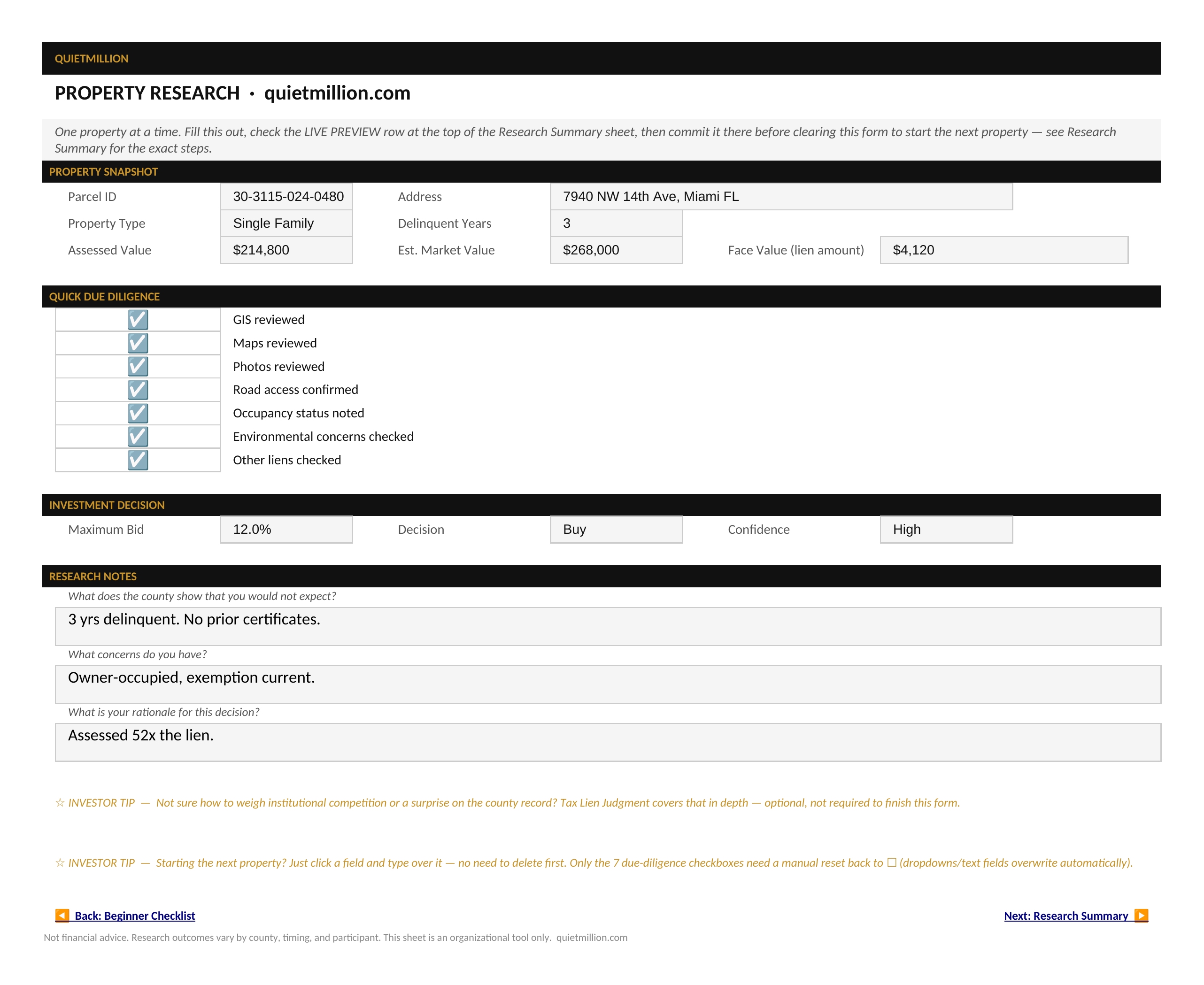Click the "One property at a time" instructions
The image size is (1204, 985).
coord(585,139)
